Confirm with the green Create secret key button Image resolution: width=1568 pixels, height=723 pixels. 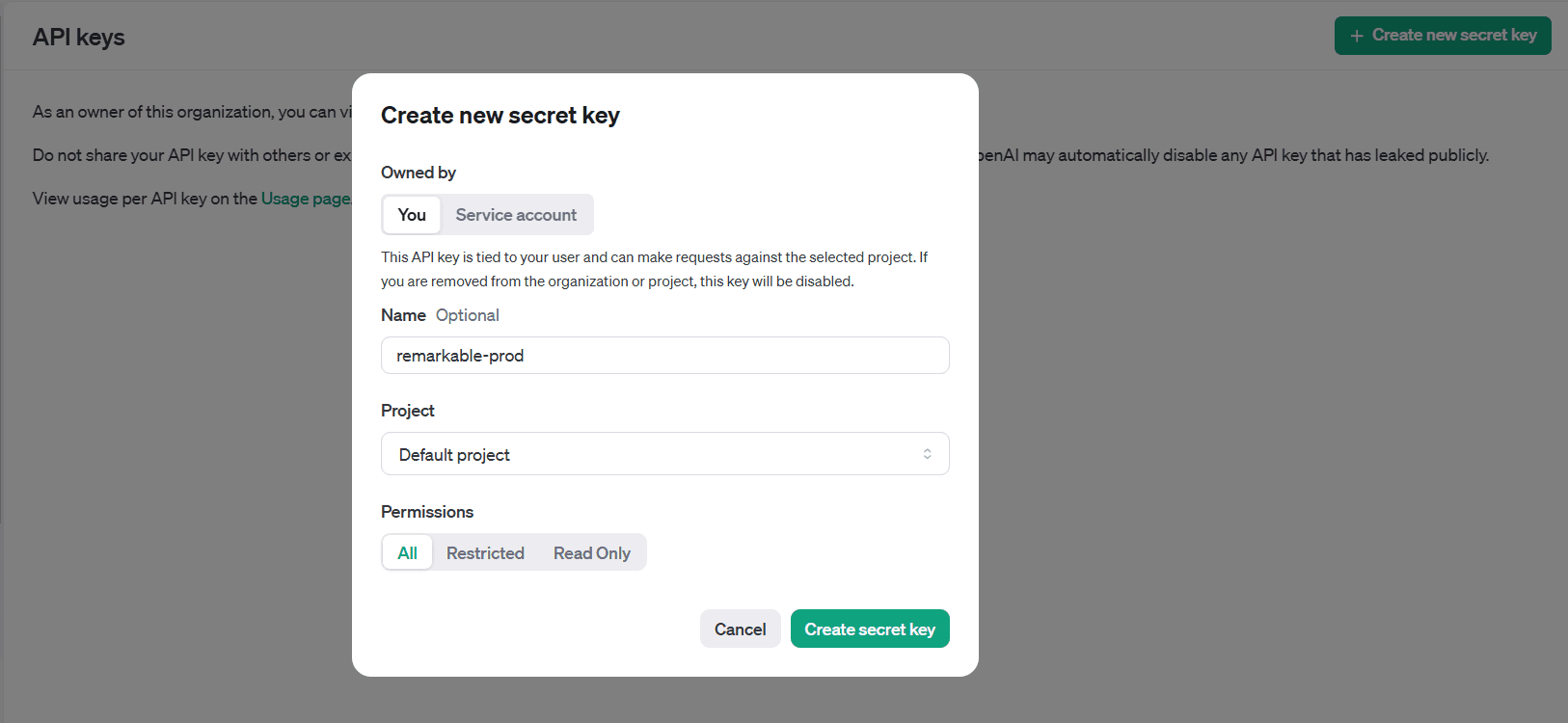coord(870,629)
